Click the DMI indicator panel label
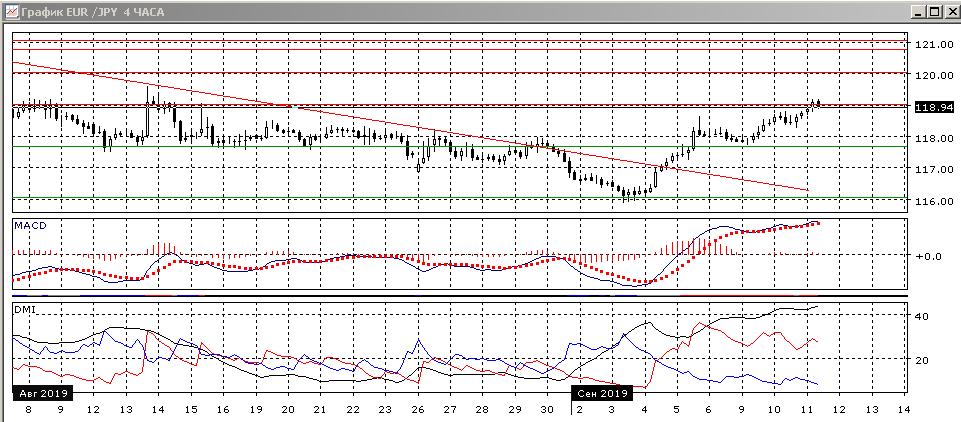961x422 pixels. coord(25,310)
